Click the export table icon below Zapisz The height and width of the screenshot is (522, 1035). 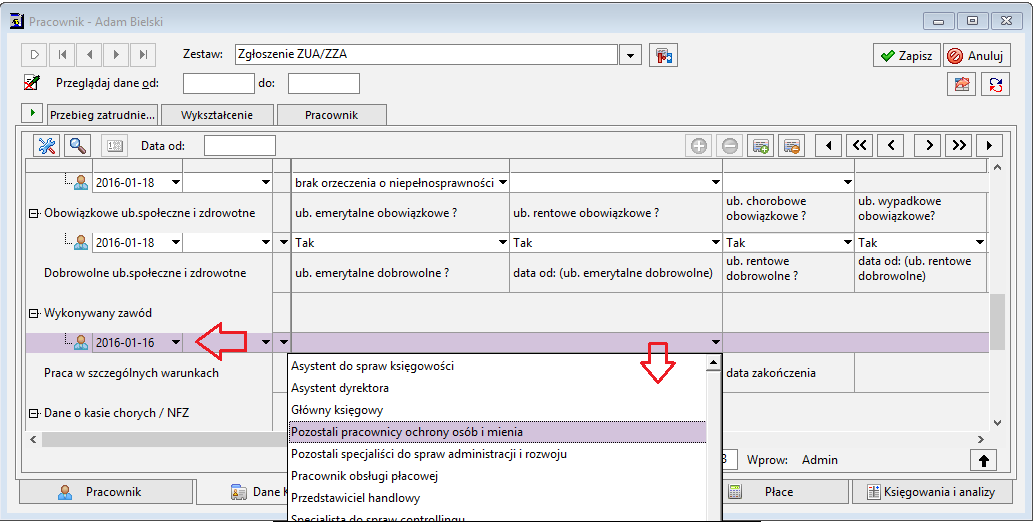[962, 84]
